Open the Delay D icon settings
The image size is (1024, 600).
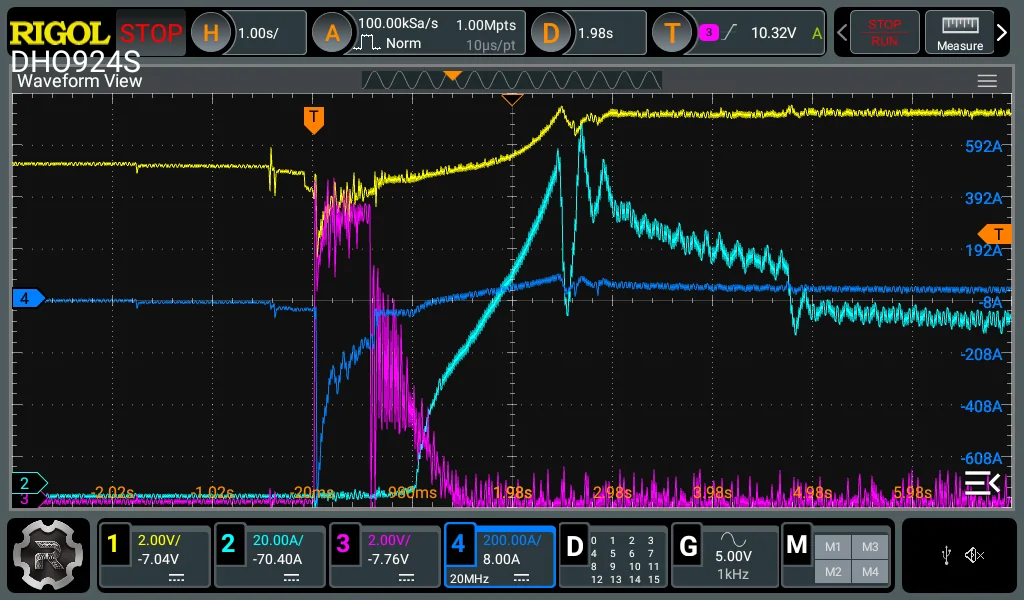(551, 33)
